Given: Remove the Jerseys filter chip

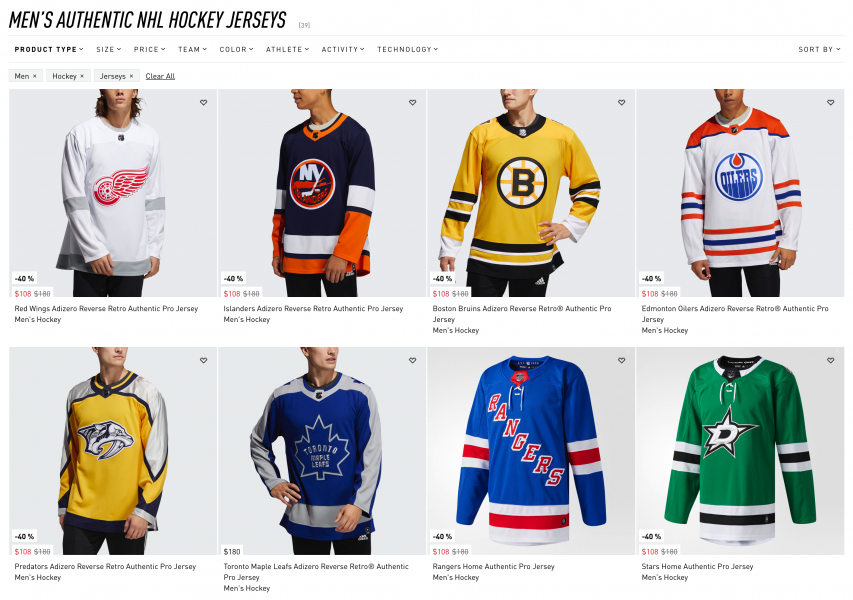Looking at the screenshot, I should [131, 76].
